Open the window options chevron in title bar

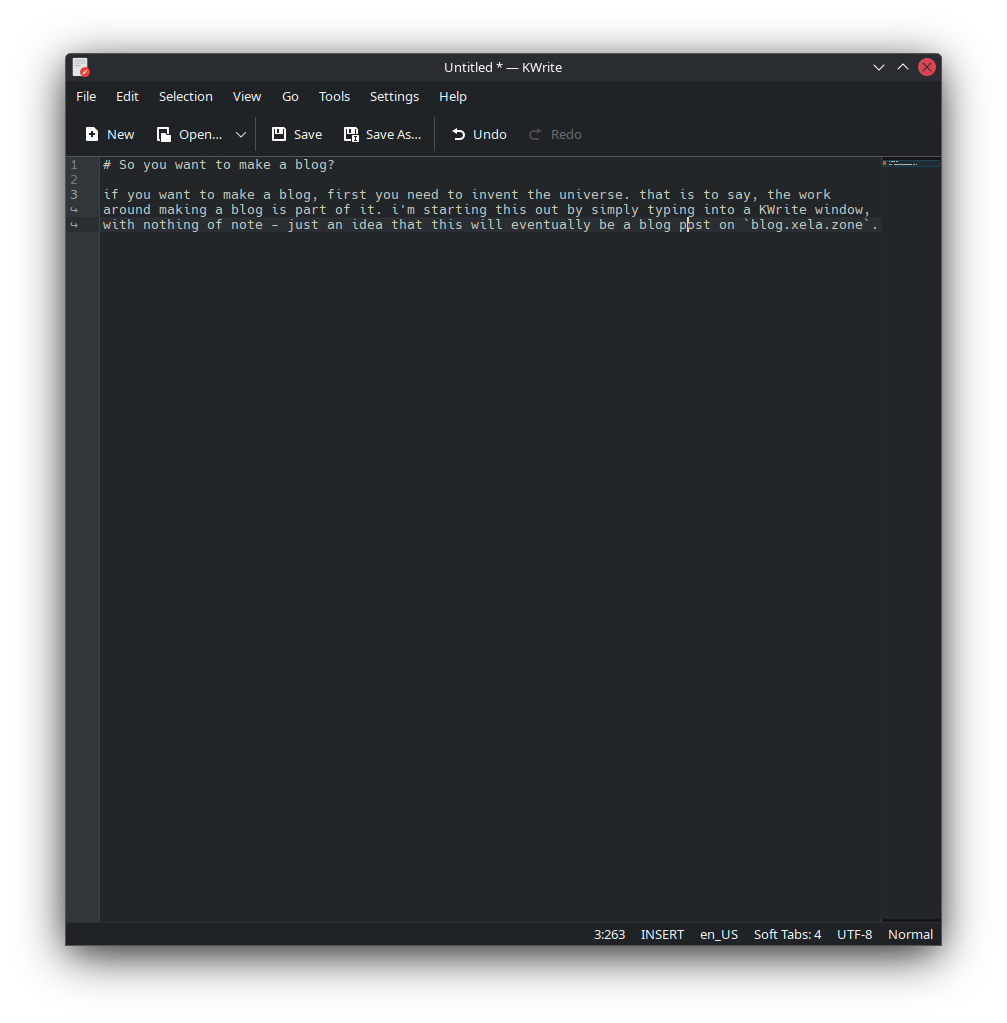click(878, 67)
